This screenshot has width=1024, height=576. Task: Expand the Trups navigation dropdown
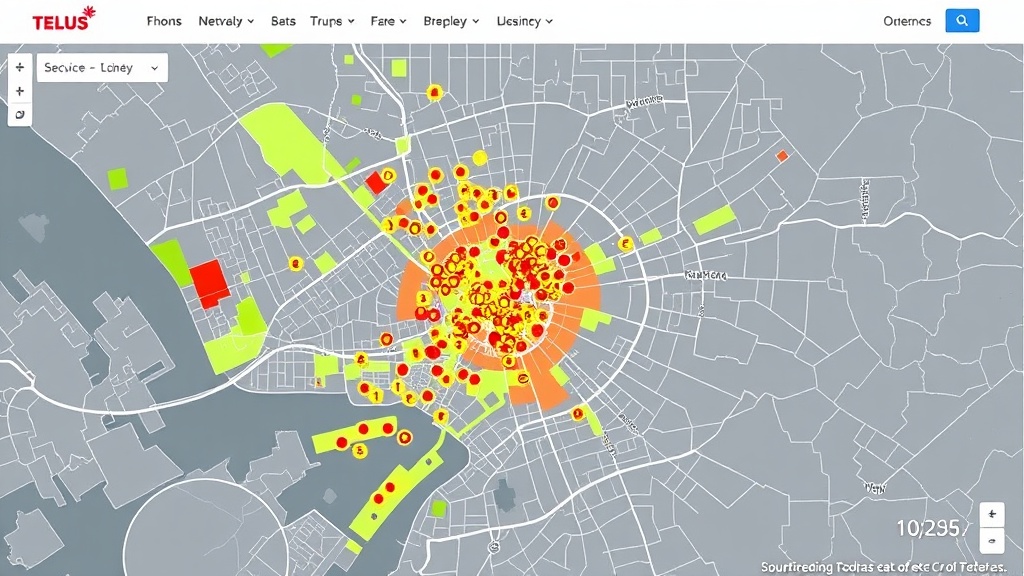(x=332, y=21)
